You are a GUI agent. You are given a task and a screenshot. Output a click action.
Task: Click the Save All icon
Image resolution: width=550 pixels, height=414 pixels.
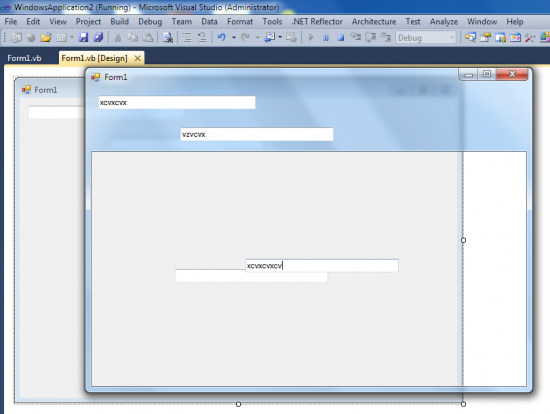(99, 37)
